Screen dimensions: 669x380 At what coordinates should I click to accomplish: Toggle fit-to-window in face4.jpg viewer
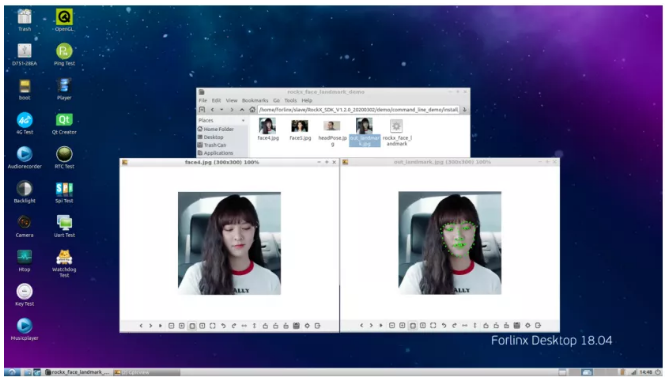(x=192, y=326)
